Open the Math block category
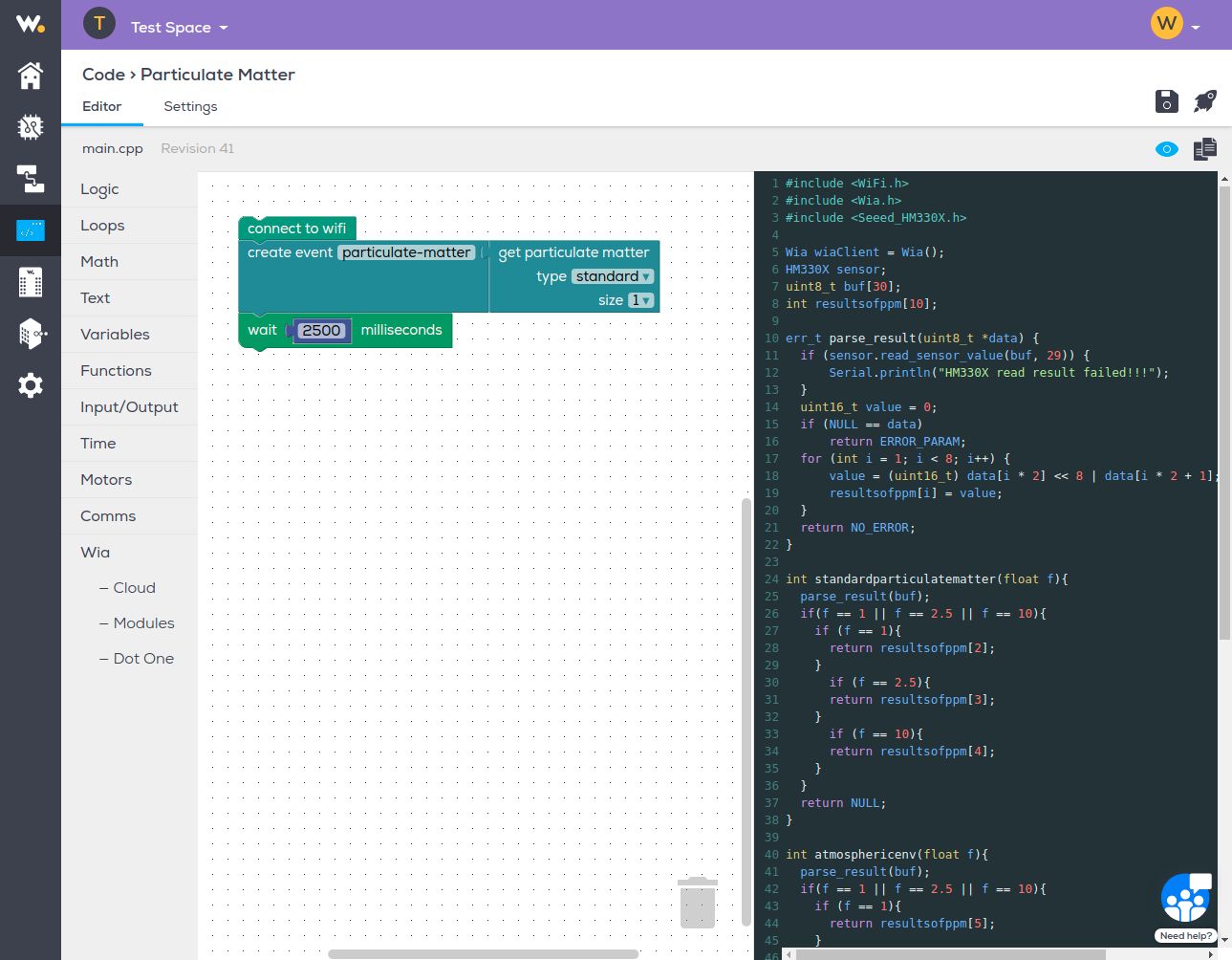This screenshot has width=1232, height=960. click(x=129, y=262)
